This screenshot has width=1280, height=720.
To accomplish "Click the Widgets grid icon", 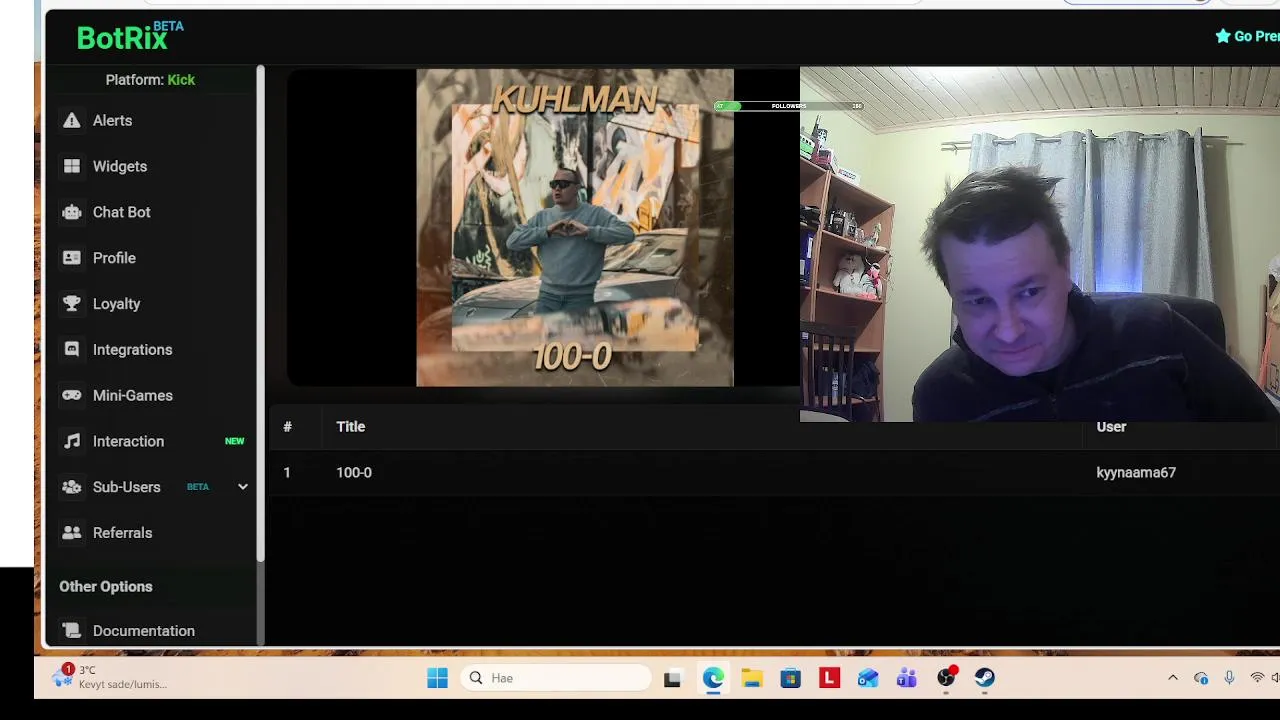I will pos(71,166).
